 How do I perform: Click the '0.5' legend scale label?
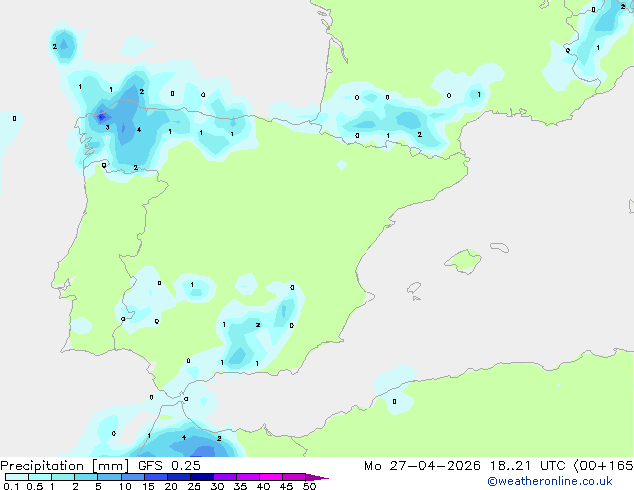35,486
